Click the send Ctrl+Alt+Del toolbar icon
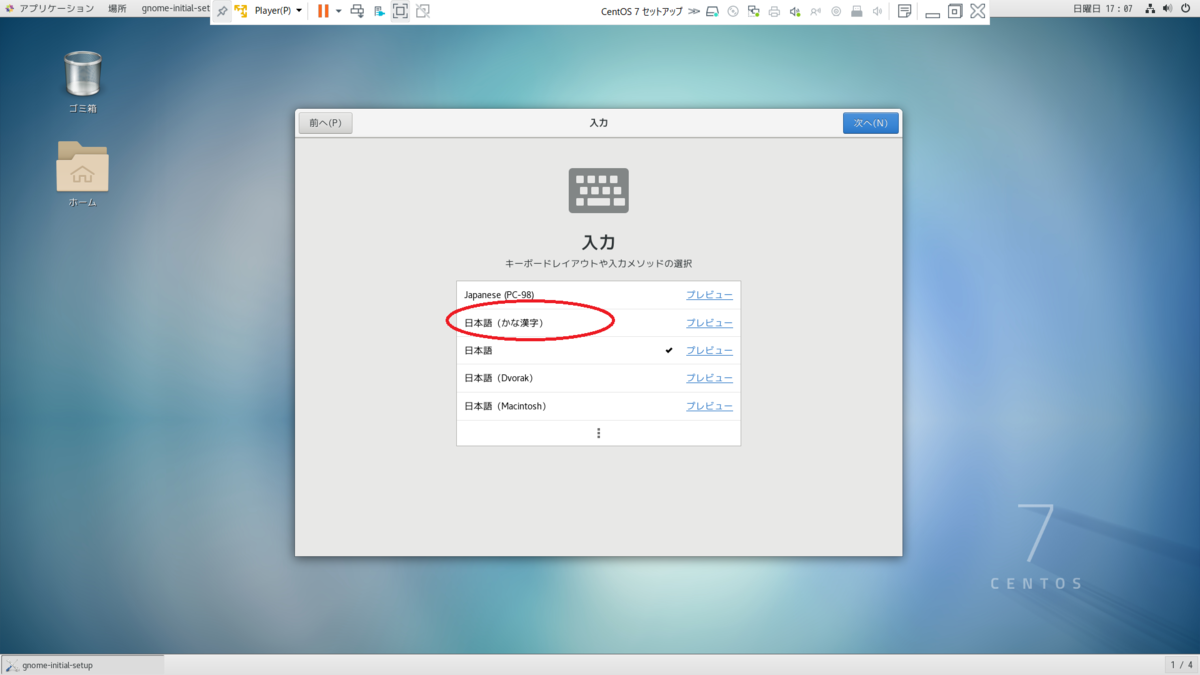Screen dimensions: 1200x675 (x=356, y=11)
